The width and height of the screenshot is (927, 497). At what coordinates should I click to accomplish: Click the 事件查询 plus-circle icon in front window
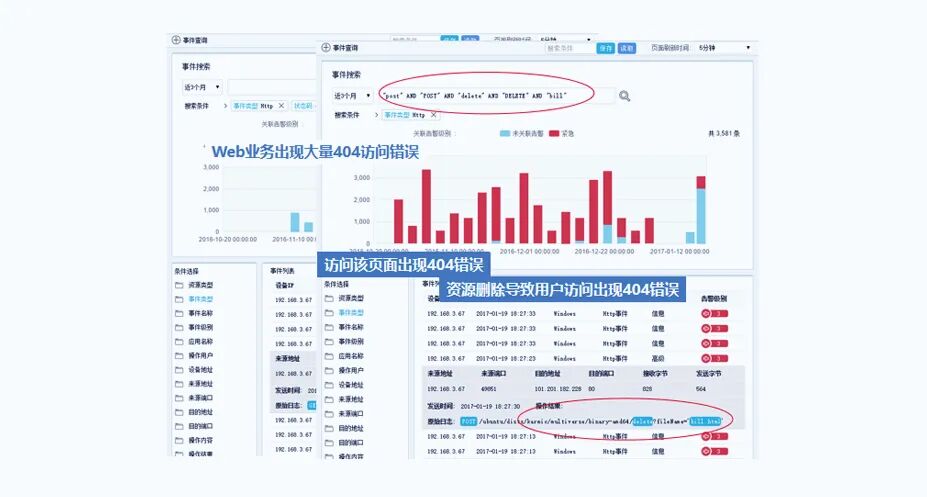click(326, 47)
